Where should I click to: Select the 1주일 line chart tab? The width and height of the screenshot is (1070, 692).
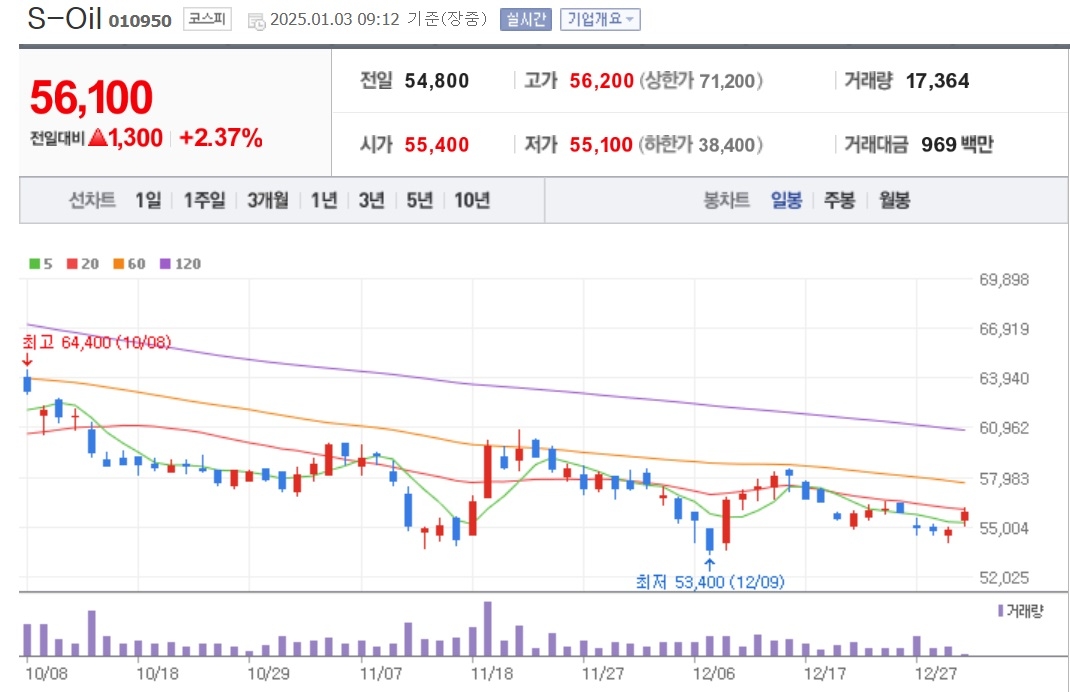point(204,200)
